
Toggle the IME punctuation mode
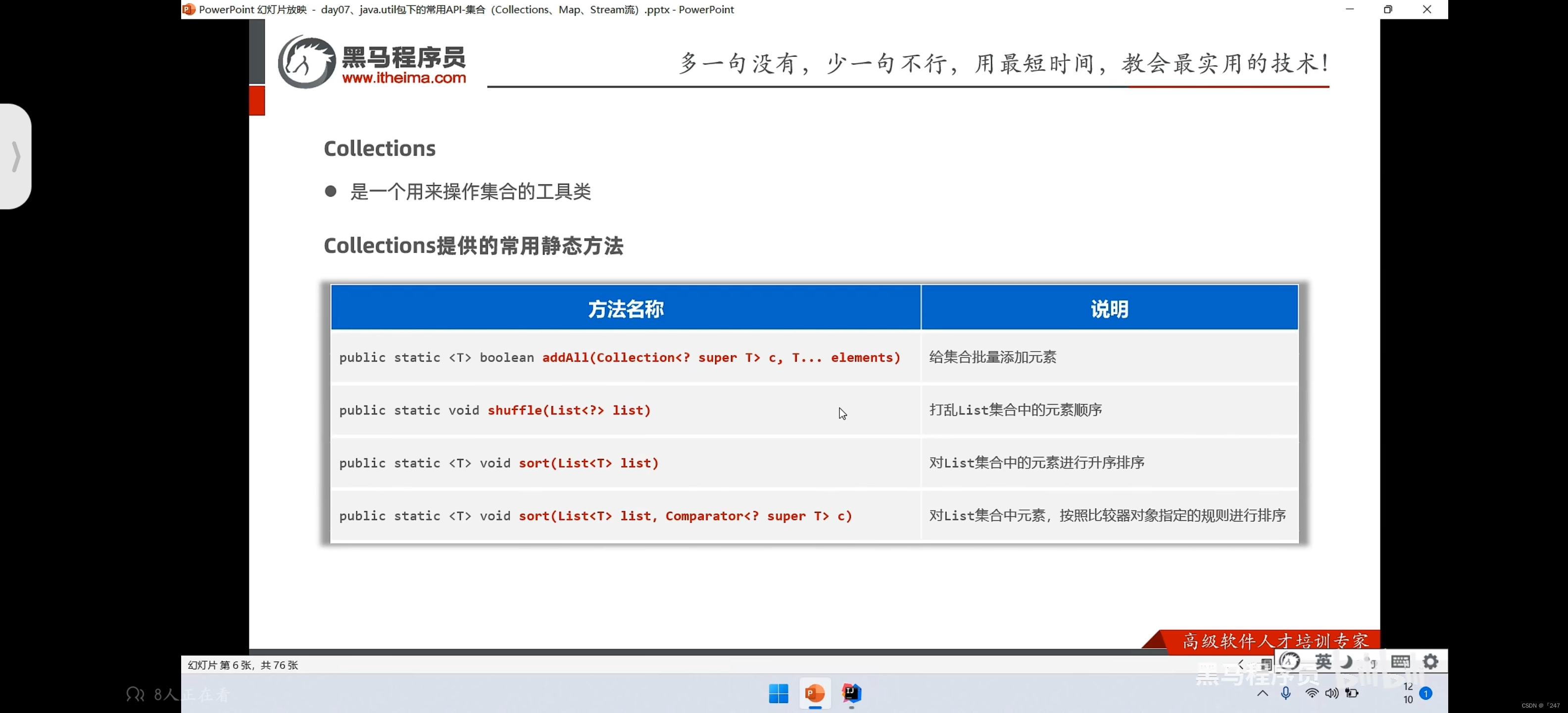click(x=1370, y=661)
